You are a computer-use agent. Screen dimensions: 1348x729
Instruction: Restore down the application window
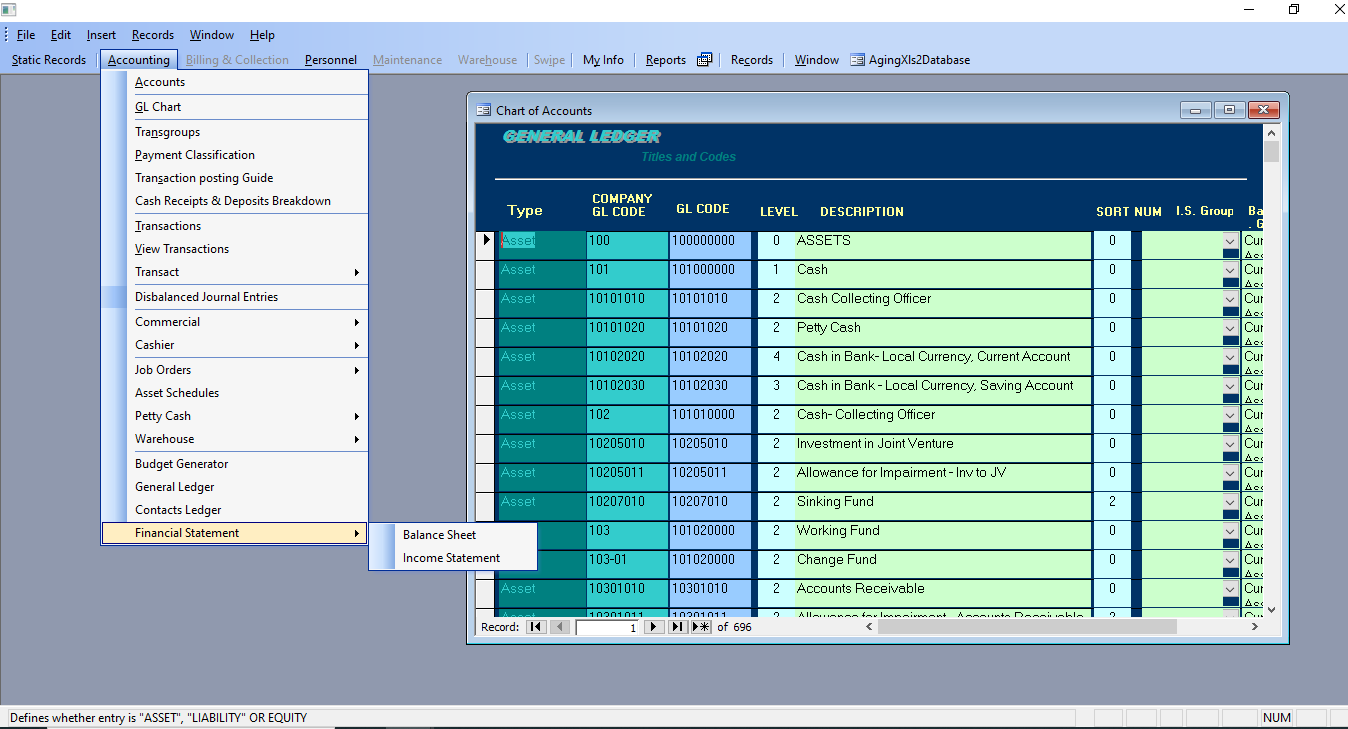[1294, 10]
